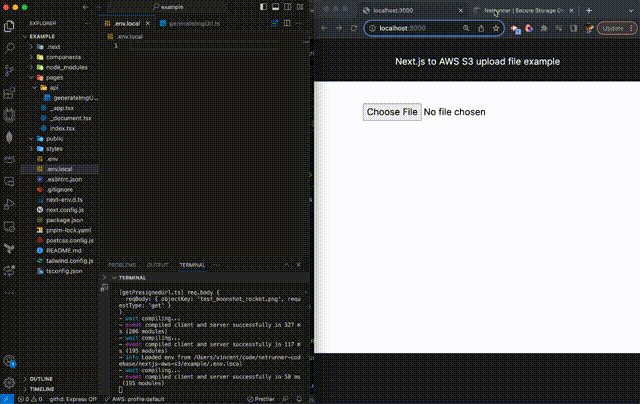Switch to the OUTPUT panel tab
This screenshot has width=640, height=404.
tap(158, 265)
